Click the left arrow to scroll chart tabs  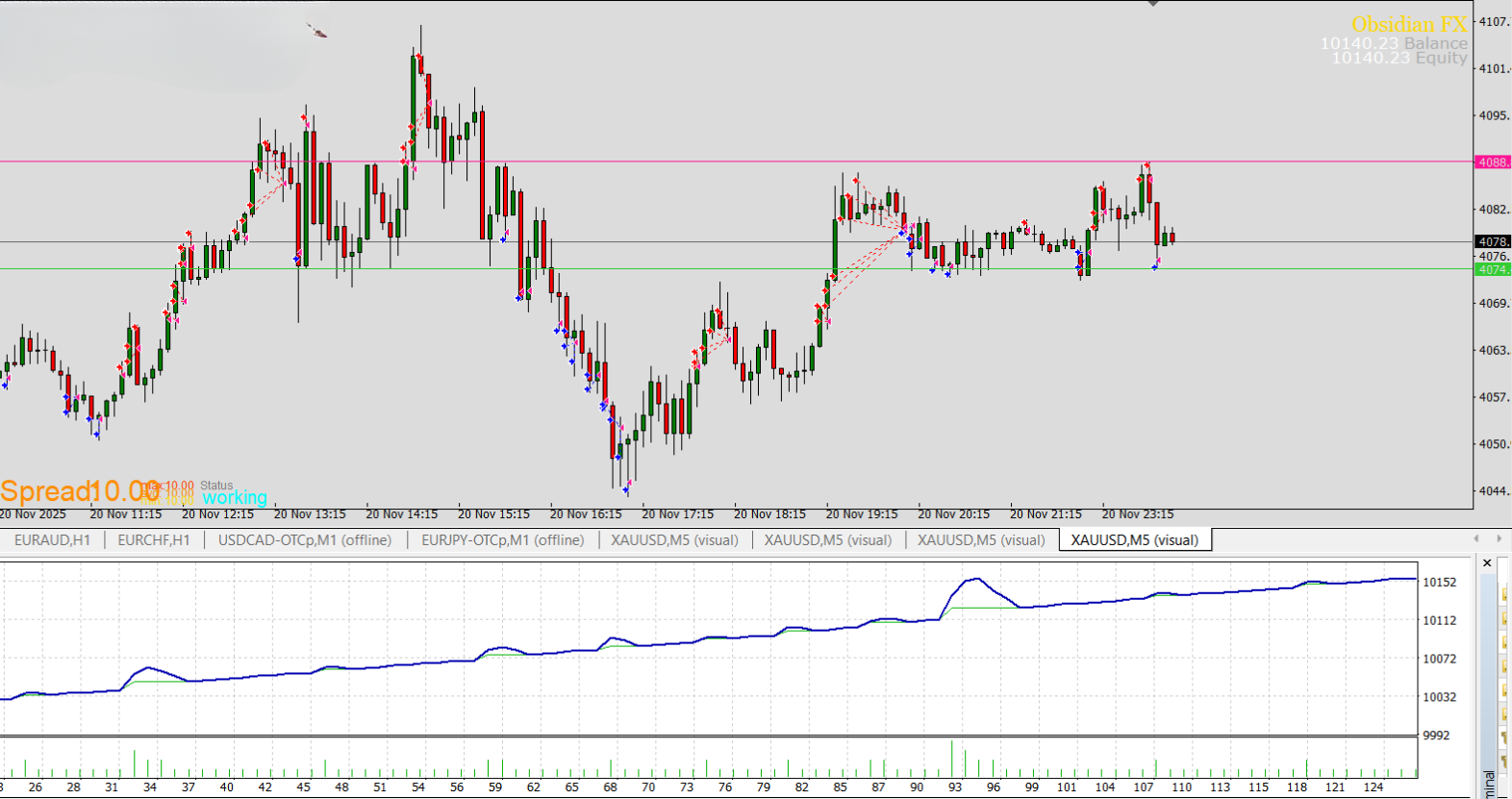tap(1476, 538)
